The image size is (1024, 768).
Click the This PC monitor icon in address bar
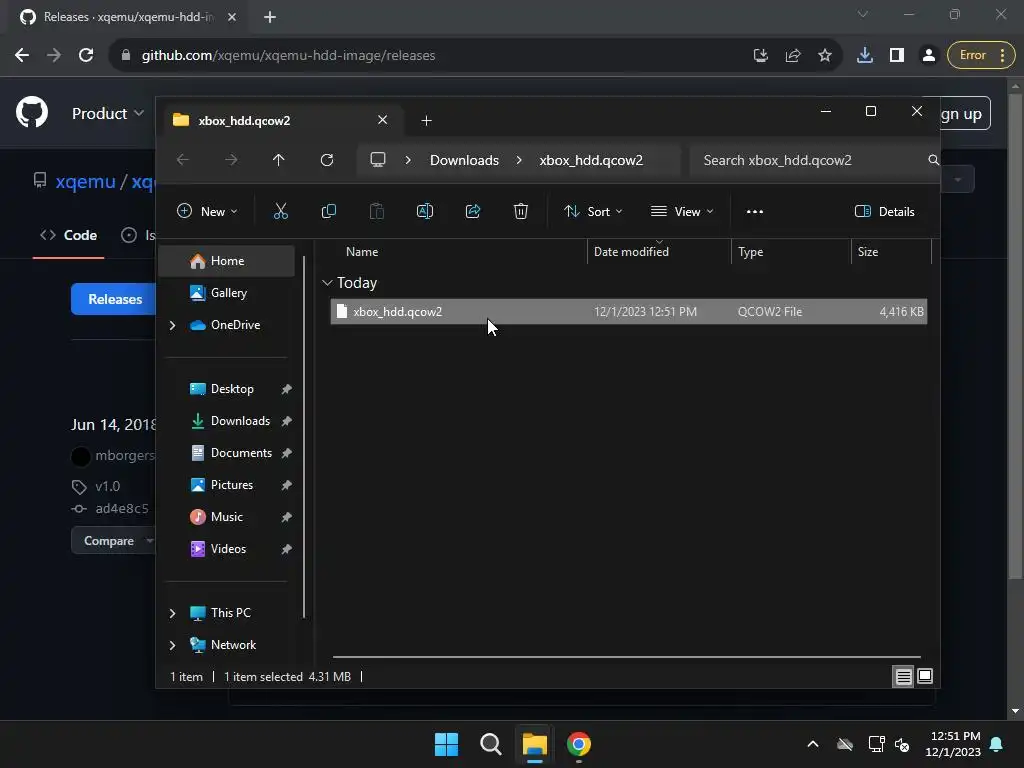377,160
